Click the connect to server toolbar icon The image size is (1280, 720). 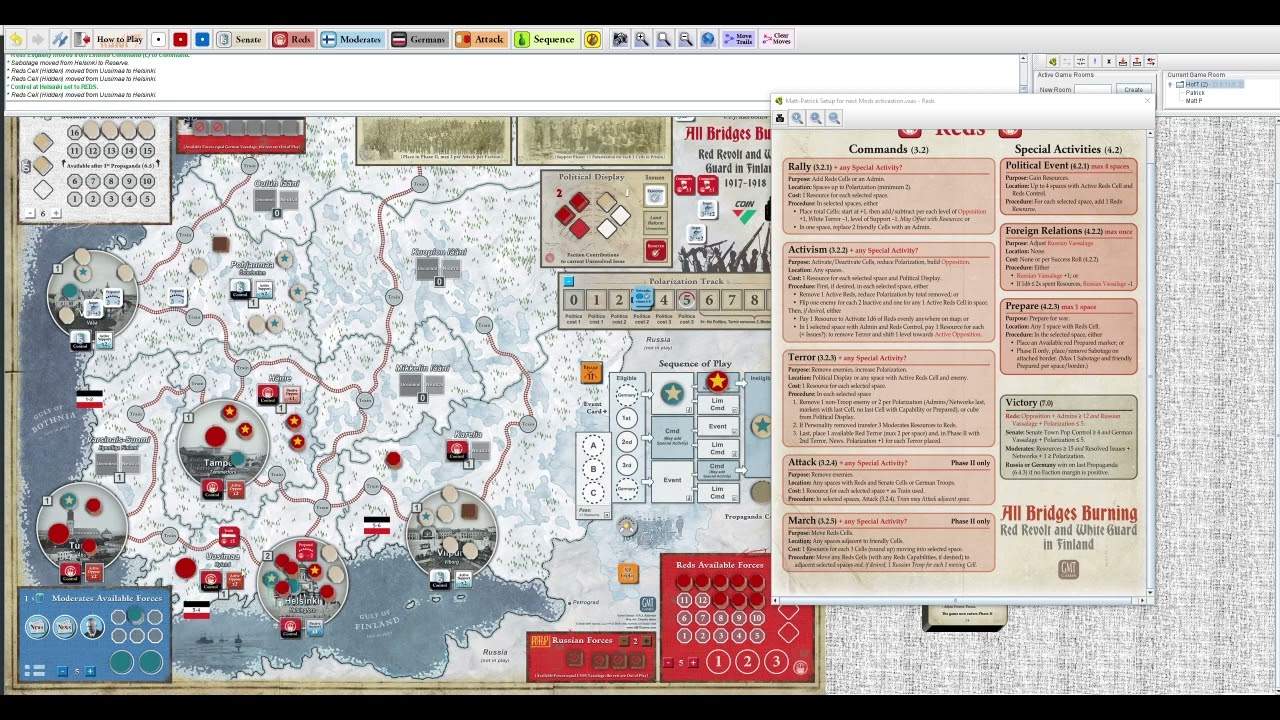click(x=59, y=39)
